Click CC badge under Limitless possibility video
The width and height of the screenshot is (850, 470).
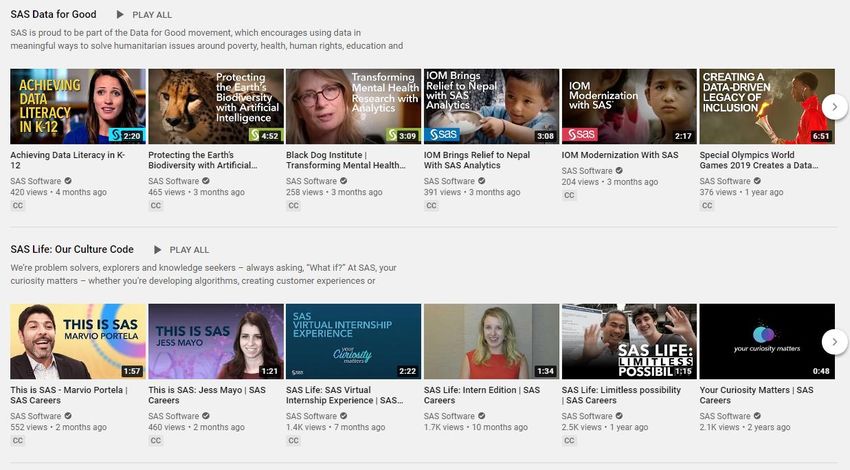569,441
